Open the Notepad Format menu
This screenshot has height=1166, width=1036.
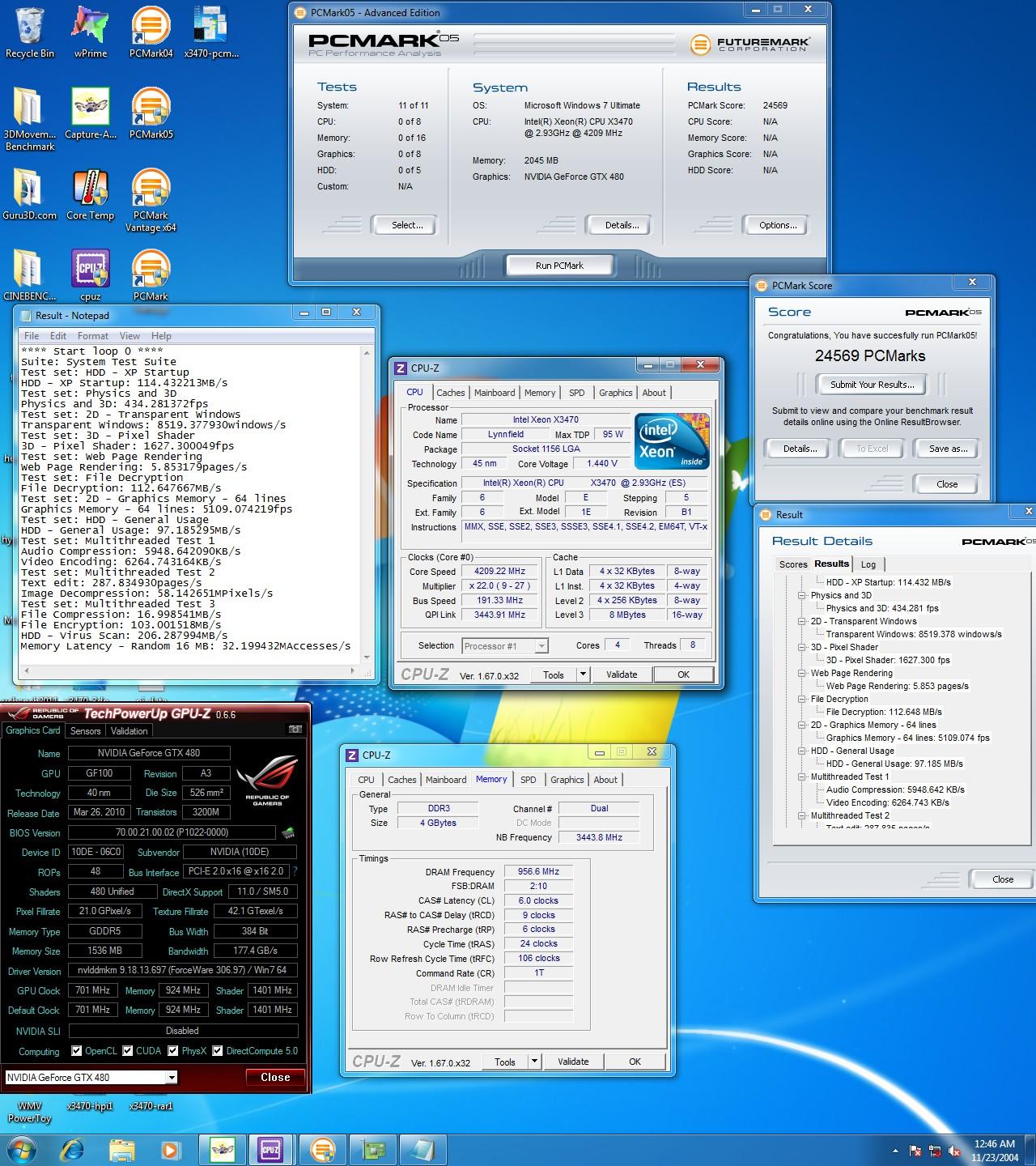[x=93, y=335]
